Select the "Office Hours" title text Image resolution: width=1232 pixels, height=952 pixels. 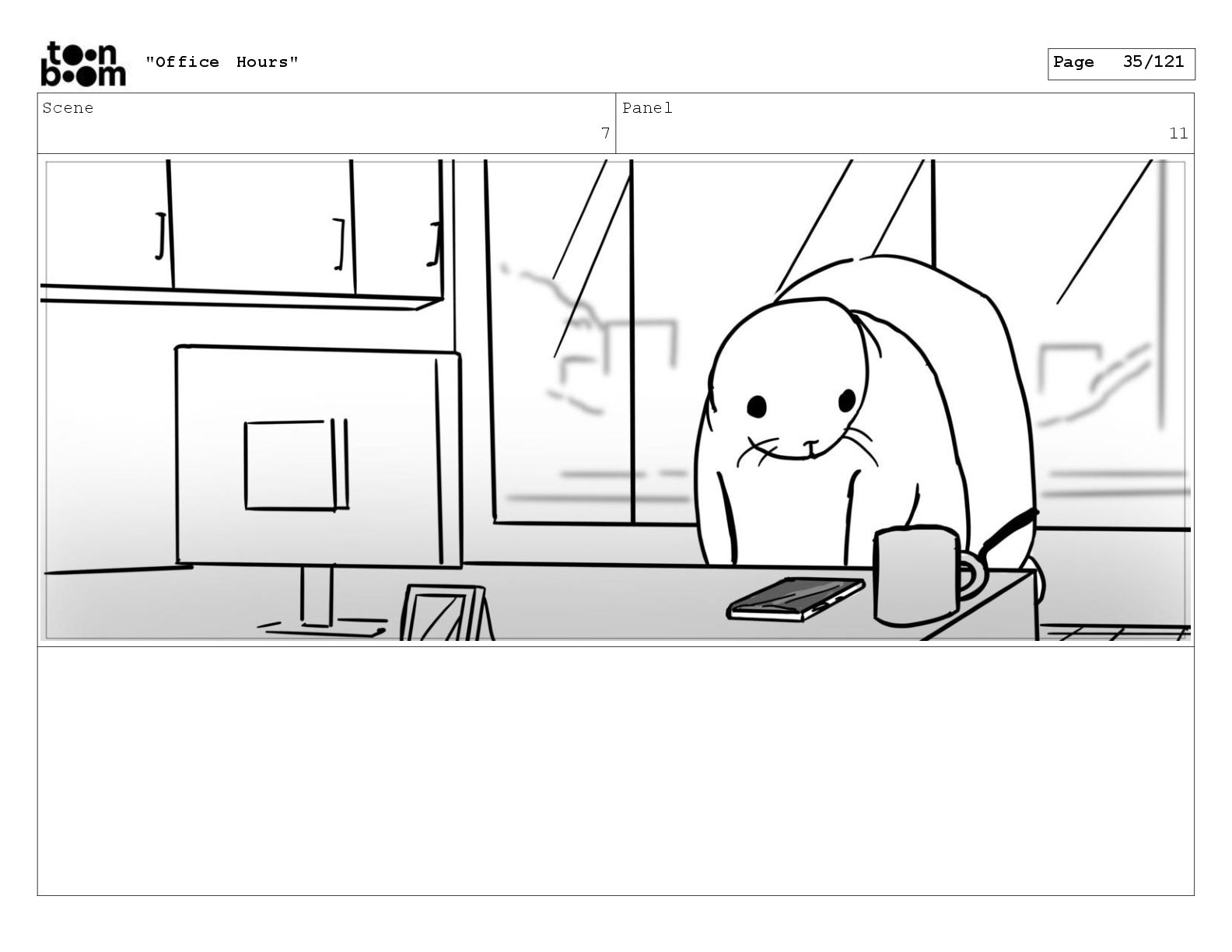[x=222, y=62]
